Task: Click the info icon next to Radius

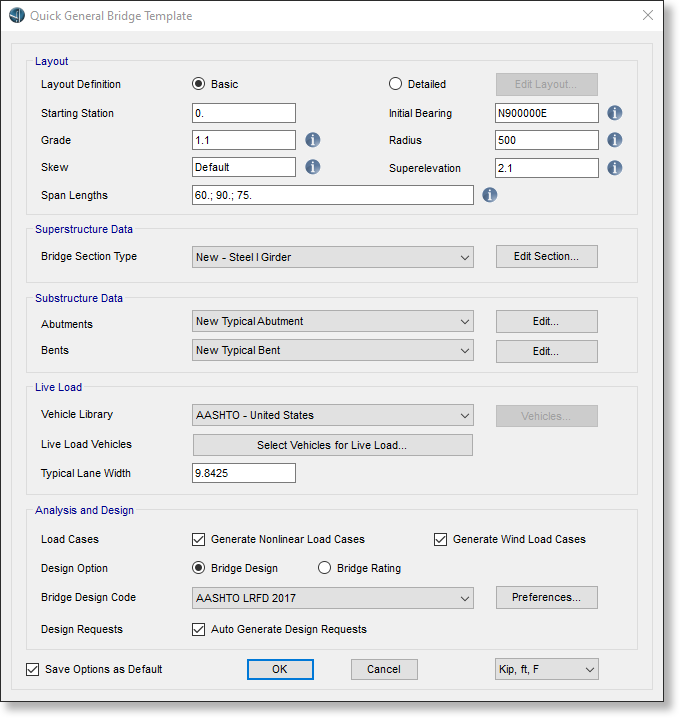Action: (615, 140)
